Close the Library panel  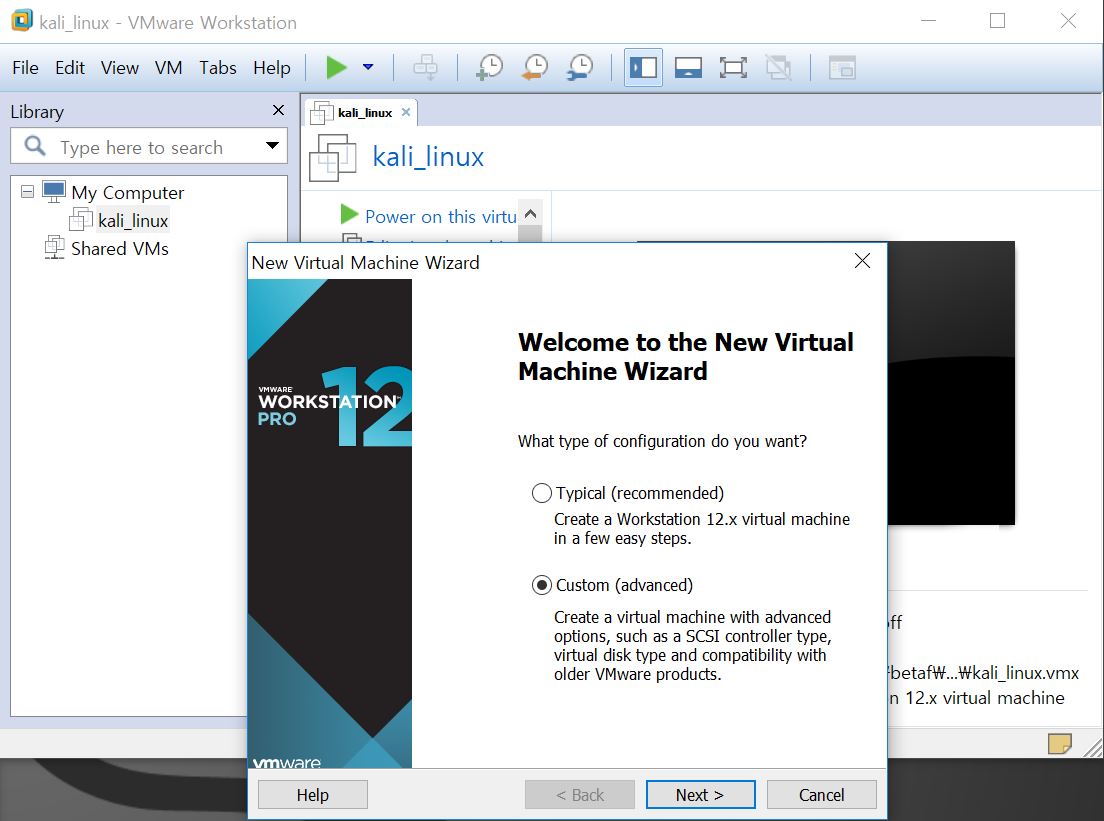278,110
